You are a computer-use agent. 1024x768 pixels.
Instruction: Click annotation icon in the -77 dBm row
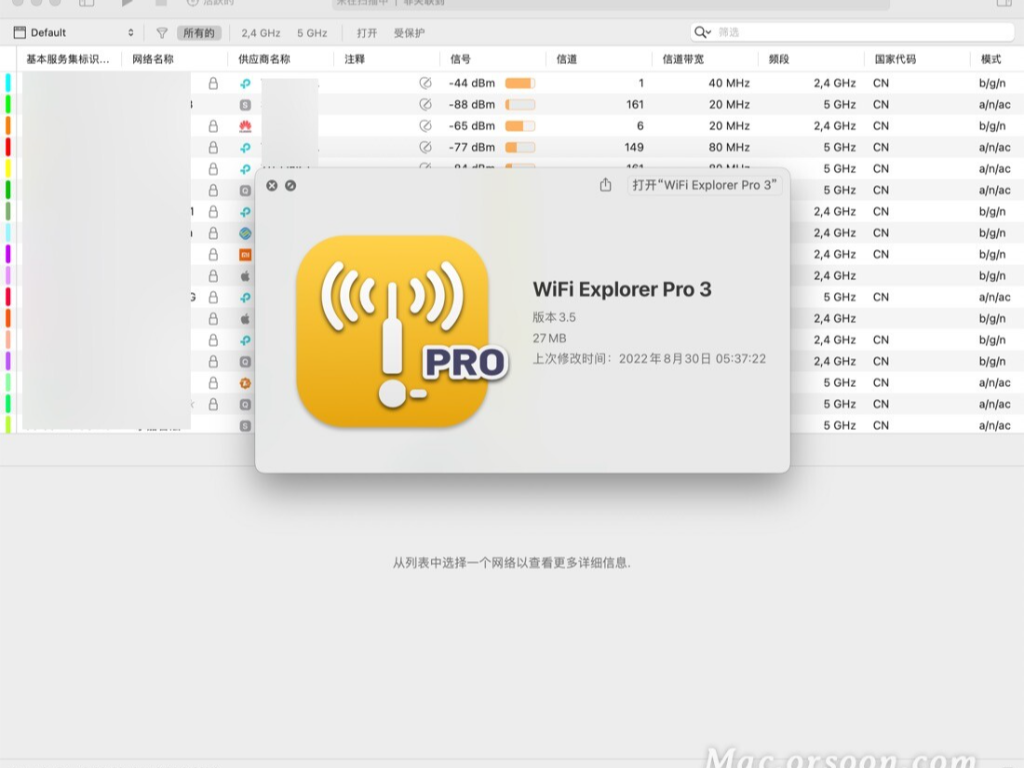[x=425, y=148]
